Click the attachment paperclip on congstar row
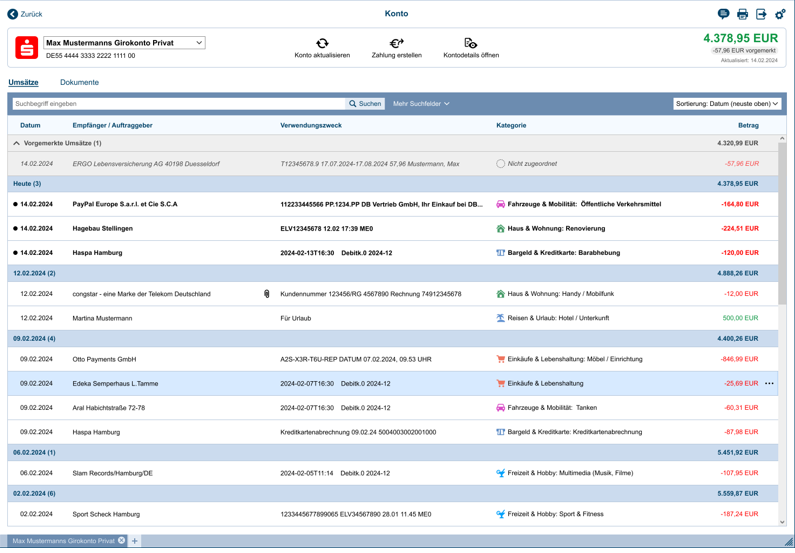The width and height of the screenshot is (795, 553). 267,294
